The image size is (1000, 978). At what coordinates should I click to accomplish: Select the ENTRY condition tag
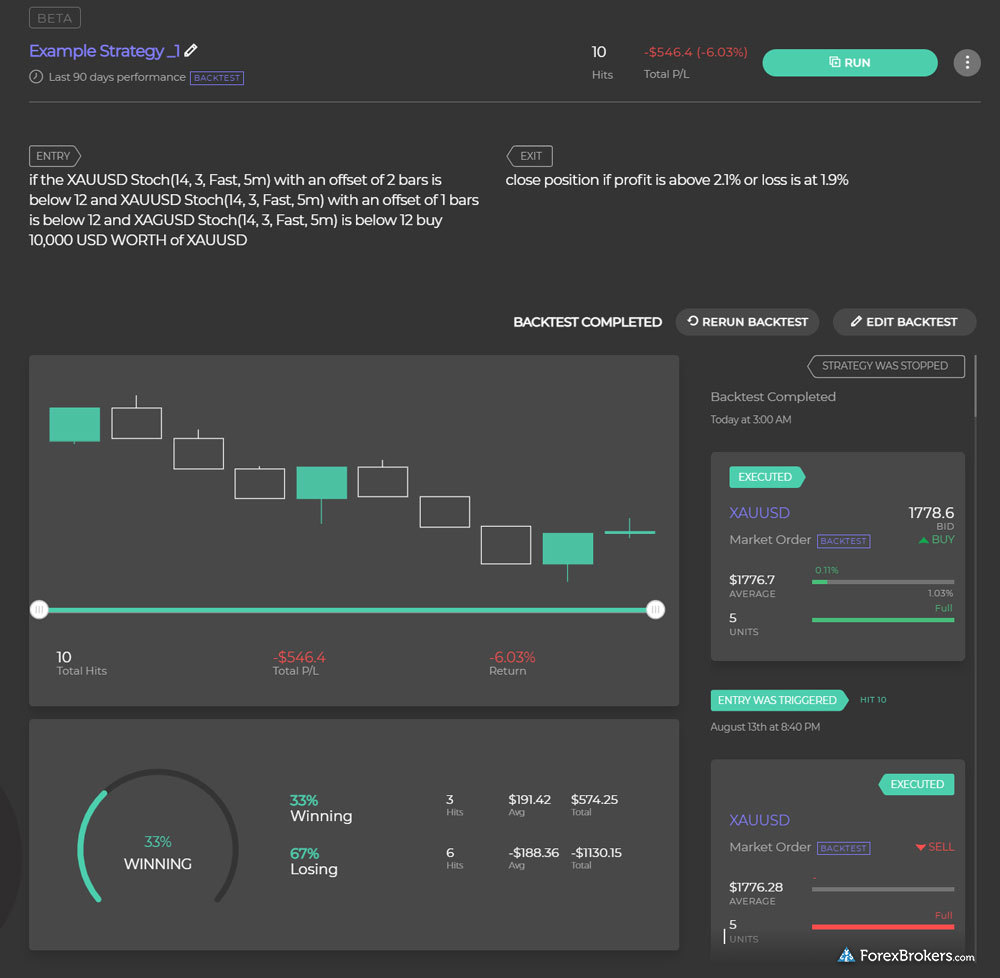[x=54, y=156]
